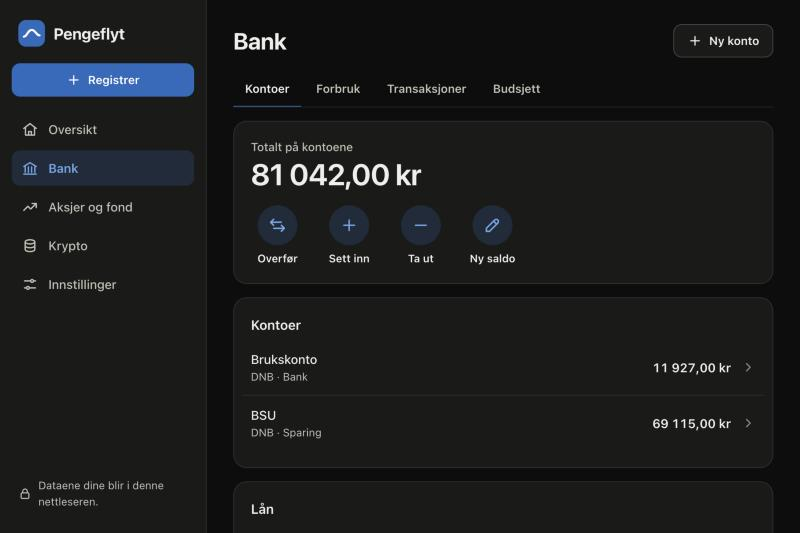
Task: Click the Registrer button
Action: tap(103, 80)
